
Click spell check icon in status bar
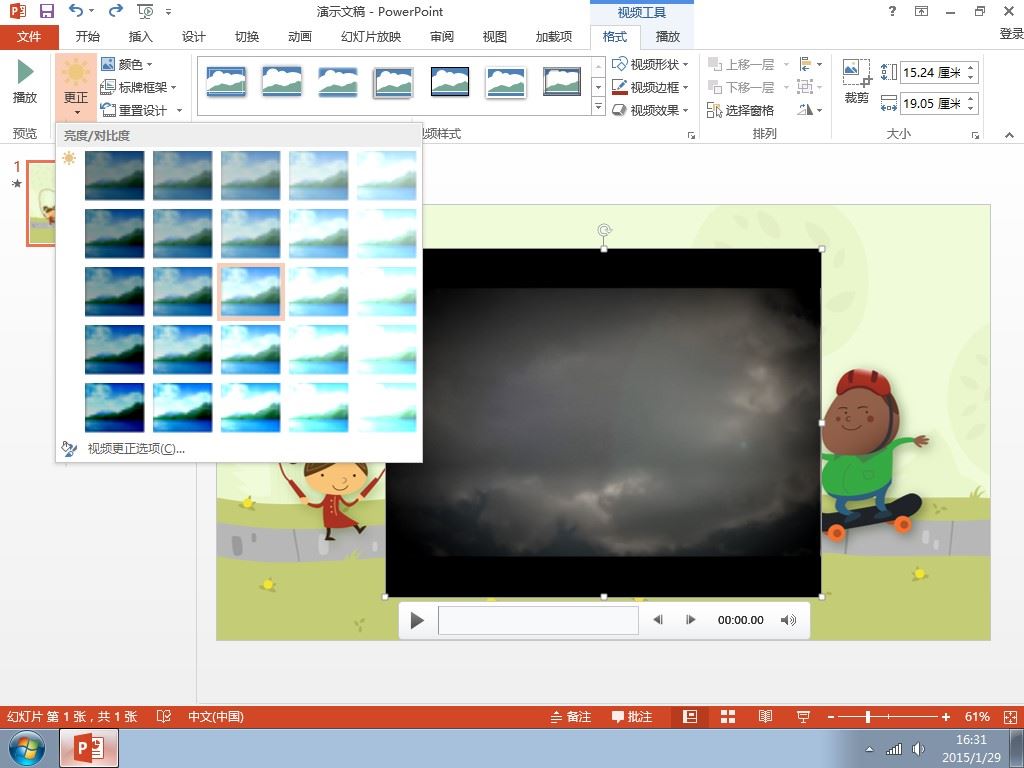pyautogui.click(x=163, y=716)
